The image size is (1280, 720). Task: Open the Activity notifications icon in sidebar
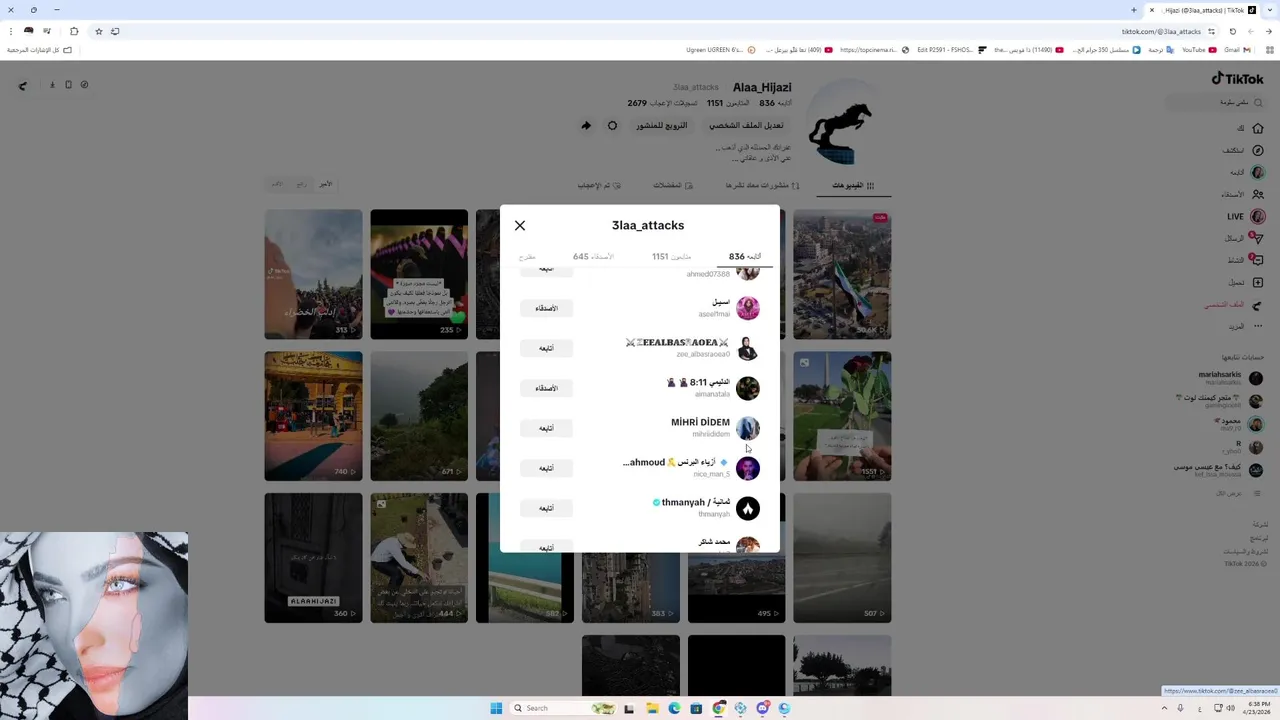1257,260
